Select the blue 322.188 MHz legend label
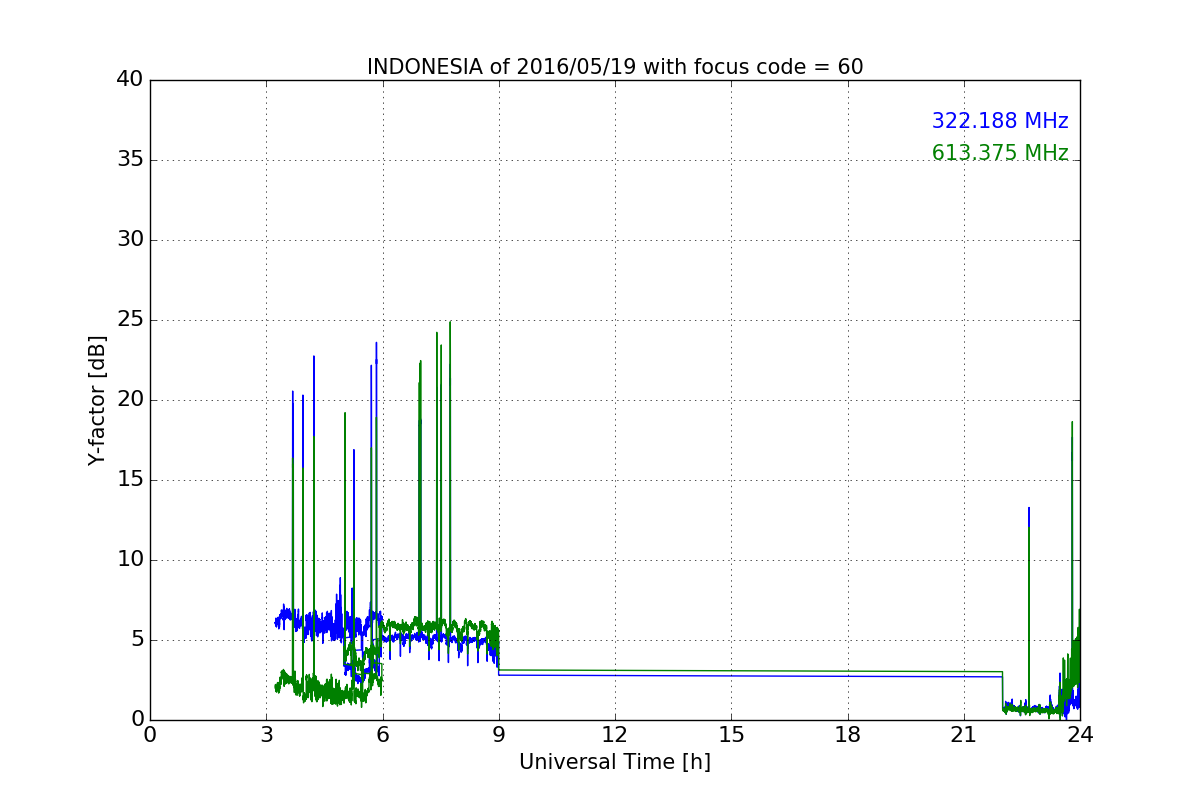 coord(1000,121)
